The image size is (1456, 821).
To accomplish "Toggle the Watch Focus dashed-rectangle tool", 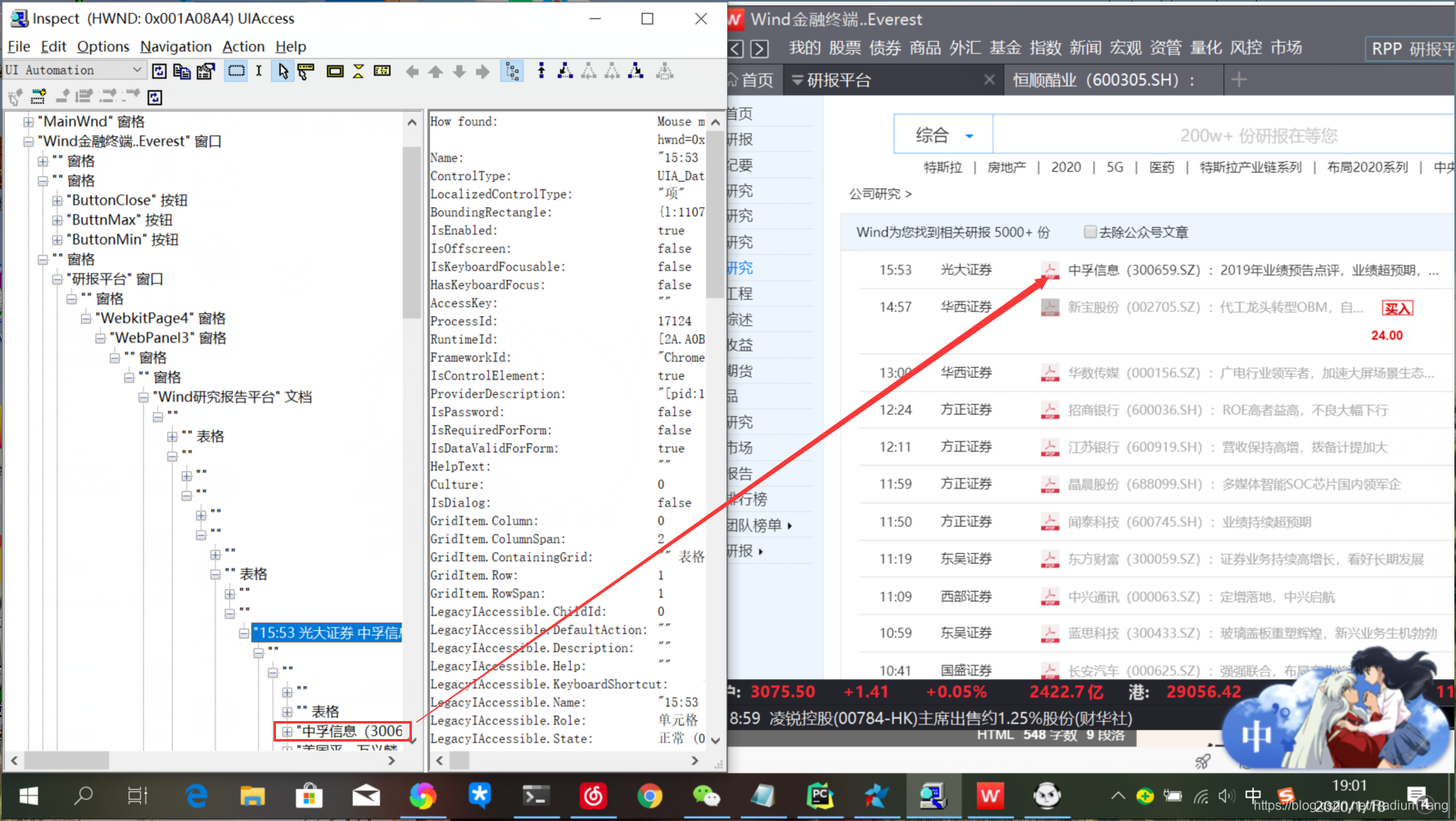I will point(236,71).
